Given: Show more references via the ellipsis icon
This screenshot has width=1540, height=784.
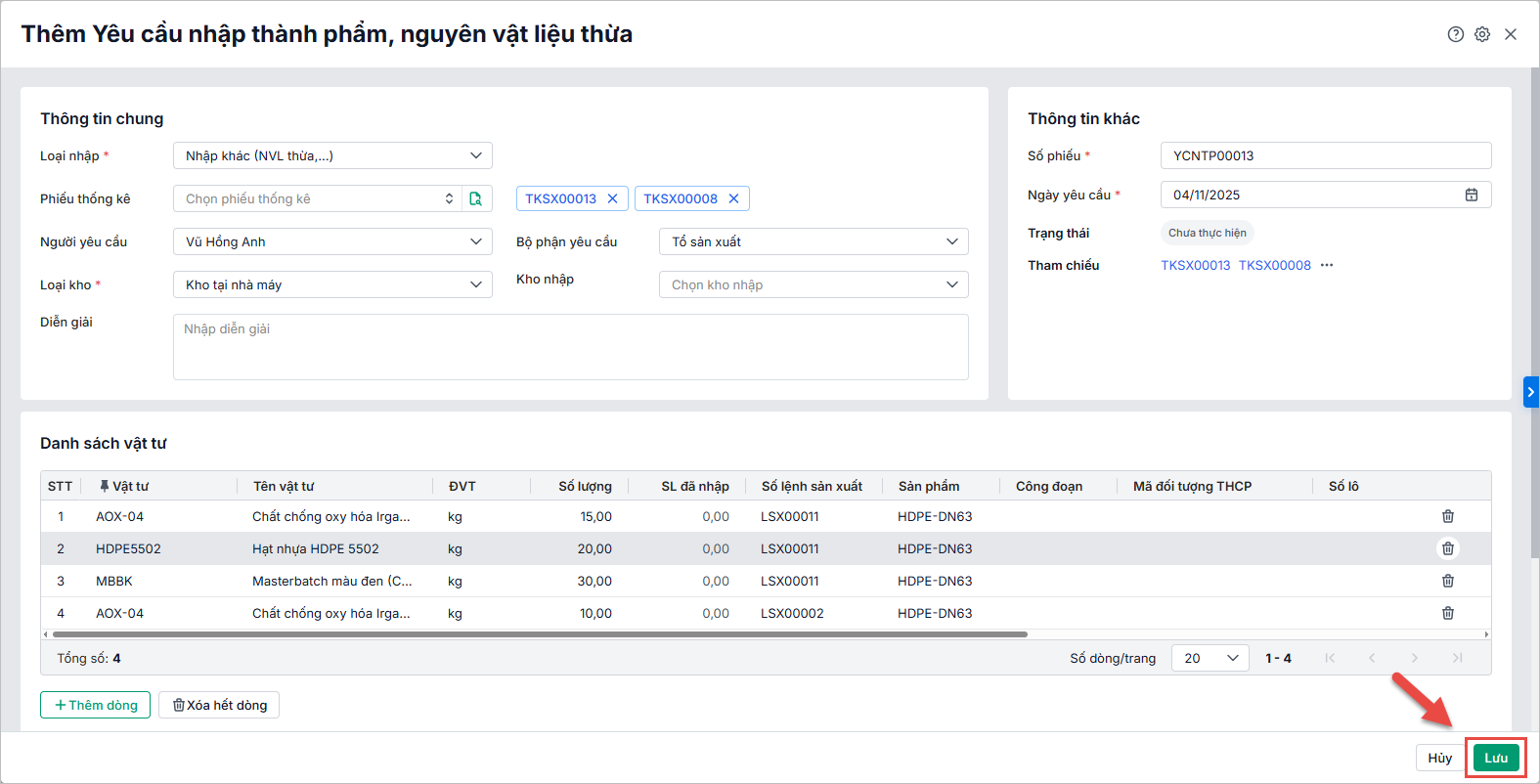Looking at the screenshot, I should pyautogui.click(x=1327, y=265).
